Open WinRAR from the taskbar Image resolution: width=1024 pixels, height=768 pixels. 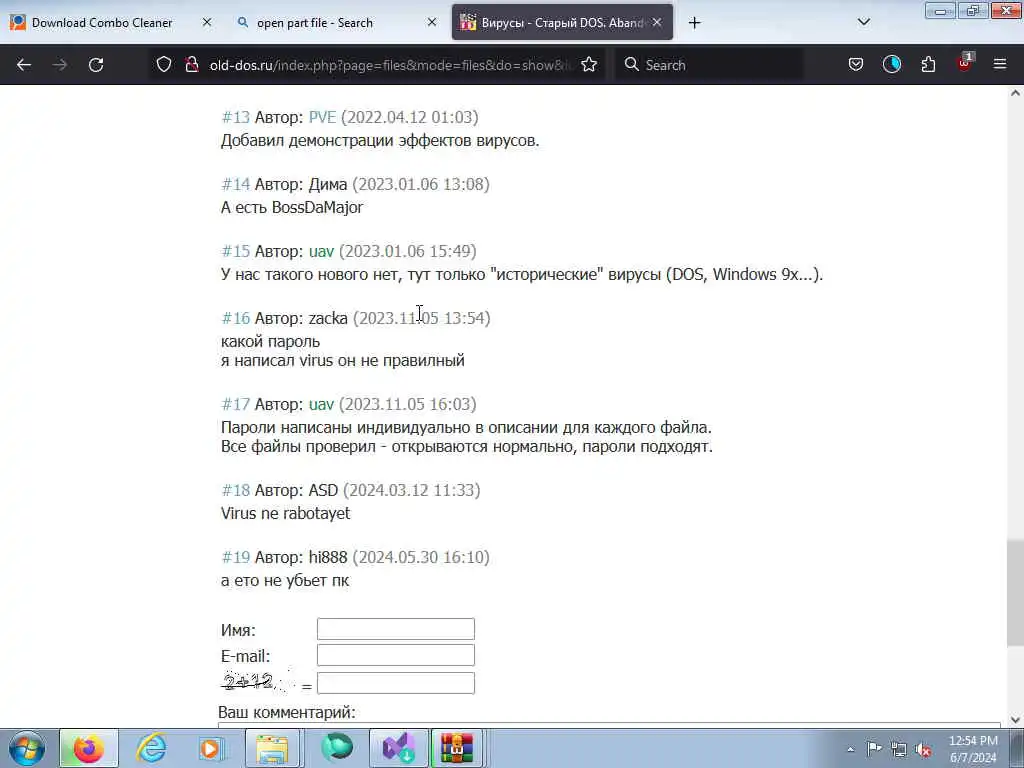[457, 748]
